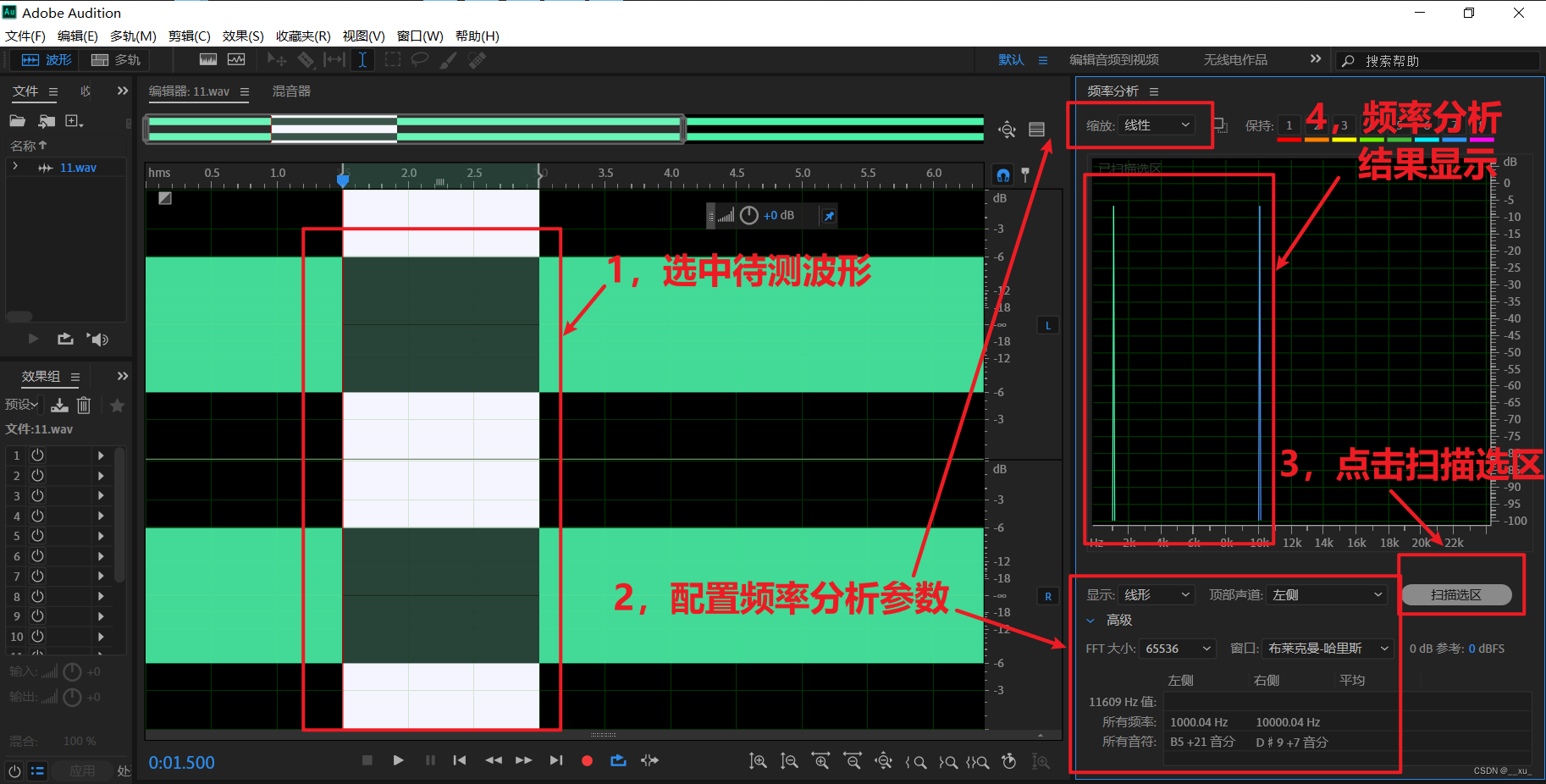Save the effects rack preset
1546x784 pixels.
pyautogui.click(x=59, y=406)
